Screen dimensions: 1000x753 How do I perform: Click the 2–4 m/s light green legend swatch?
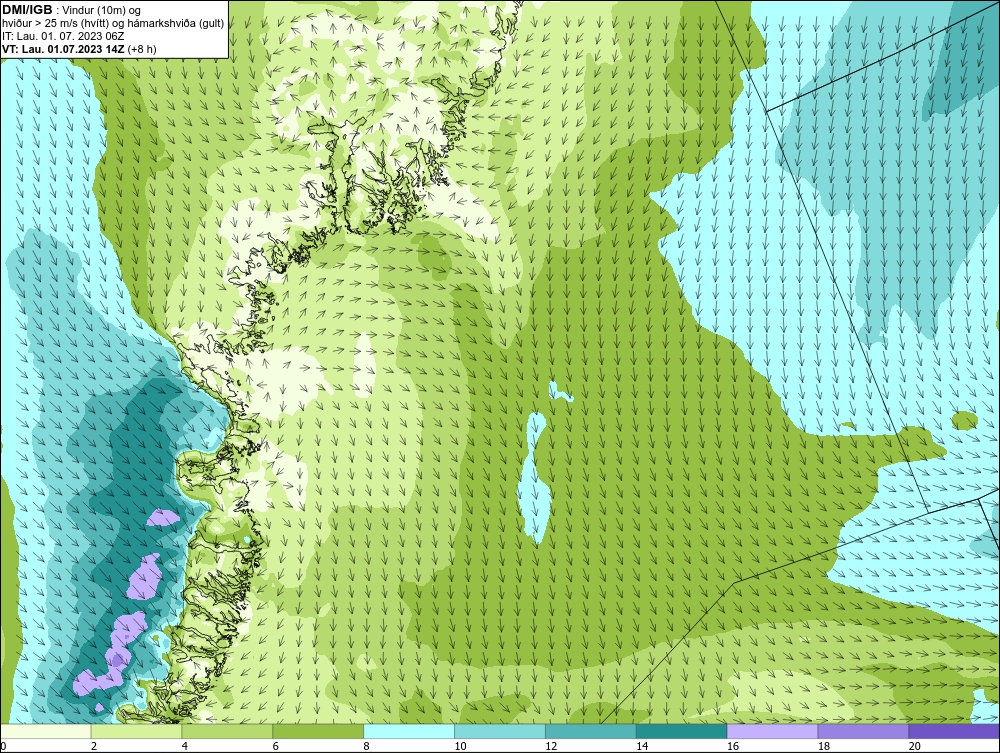136,731
